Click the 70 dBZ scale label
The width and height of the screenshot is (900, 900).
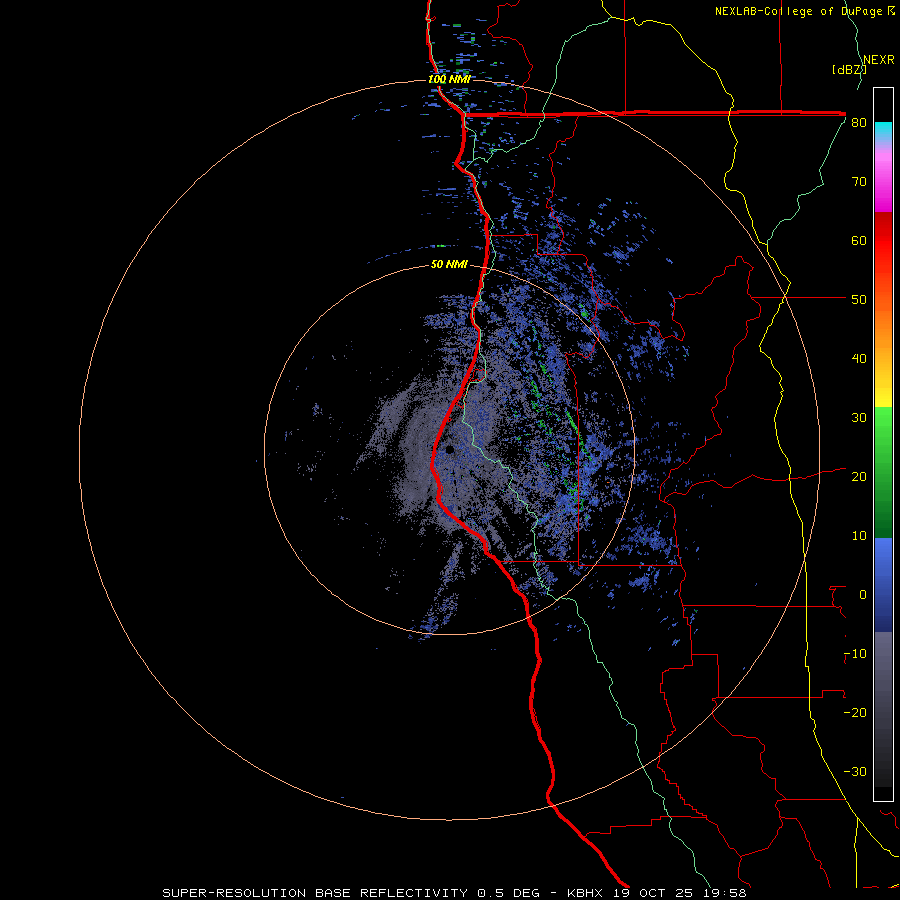tap(859, 182)
